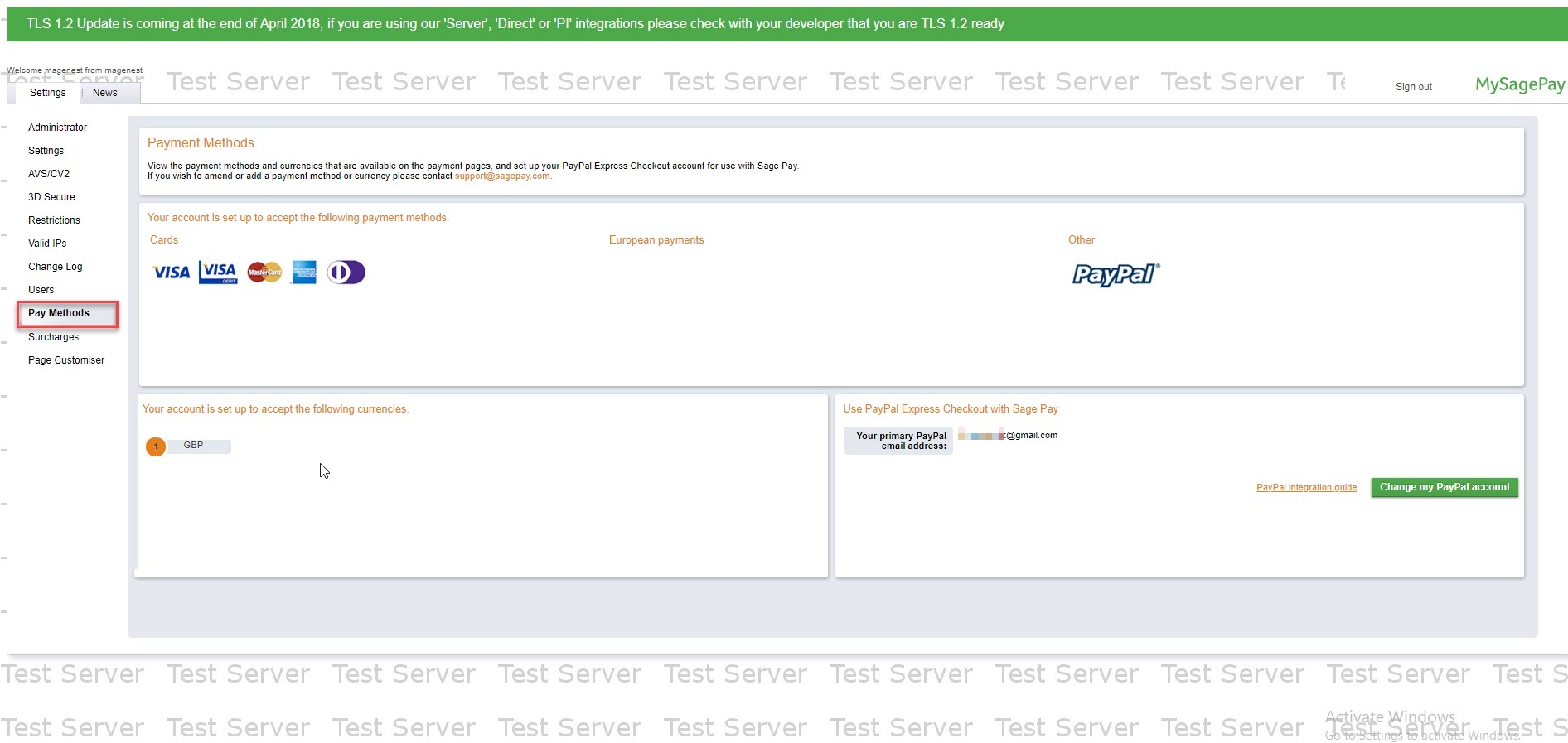
Task: Open the 3D Secure sidebar item
Action: click(51, 197)
